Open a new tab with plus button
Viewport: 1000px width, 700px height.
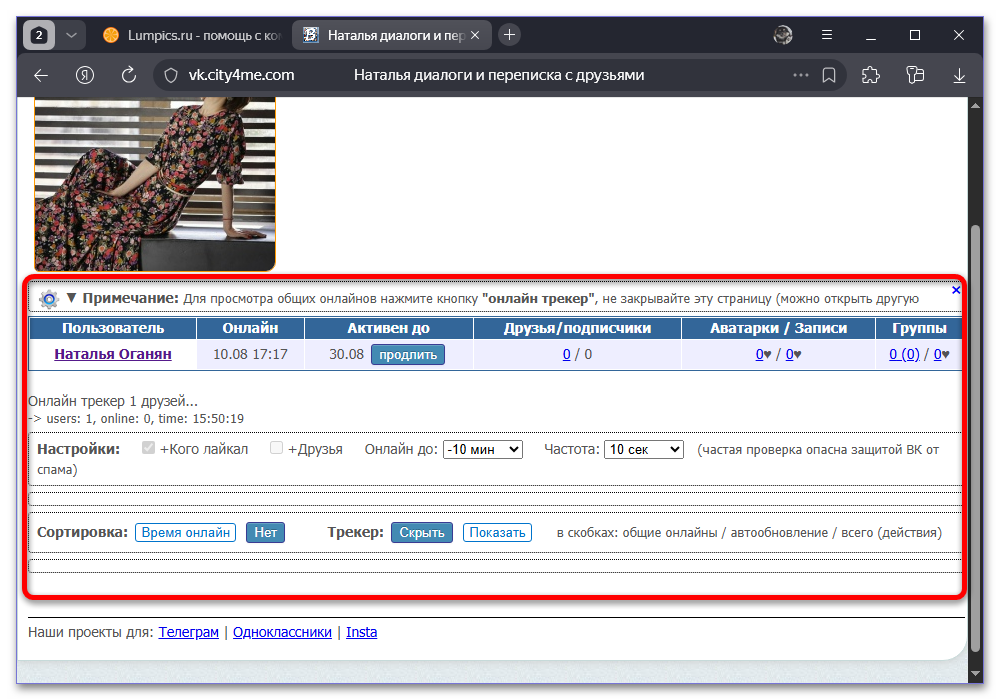coord(509,35)
